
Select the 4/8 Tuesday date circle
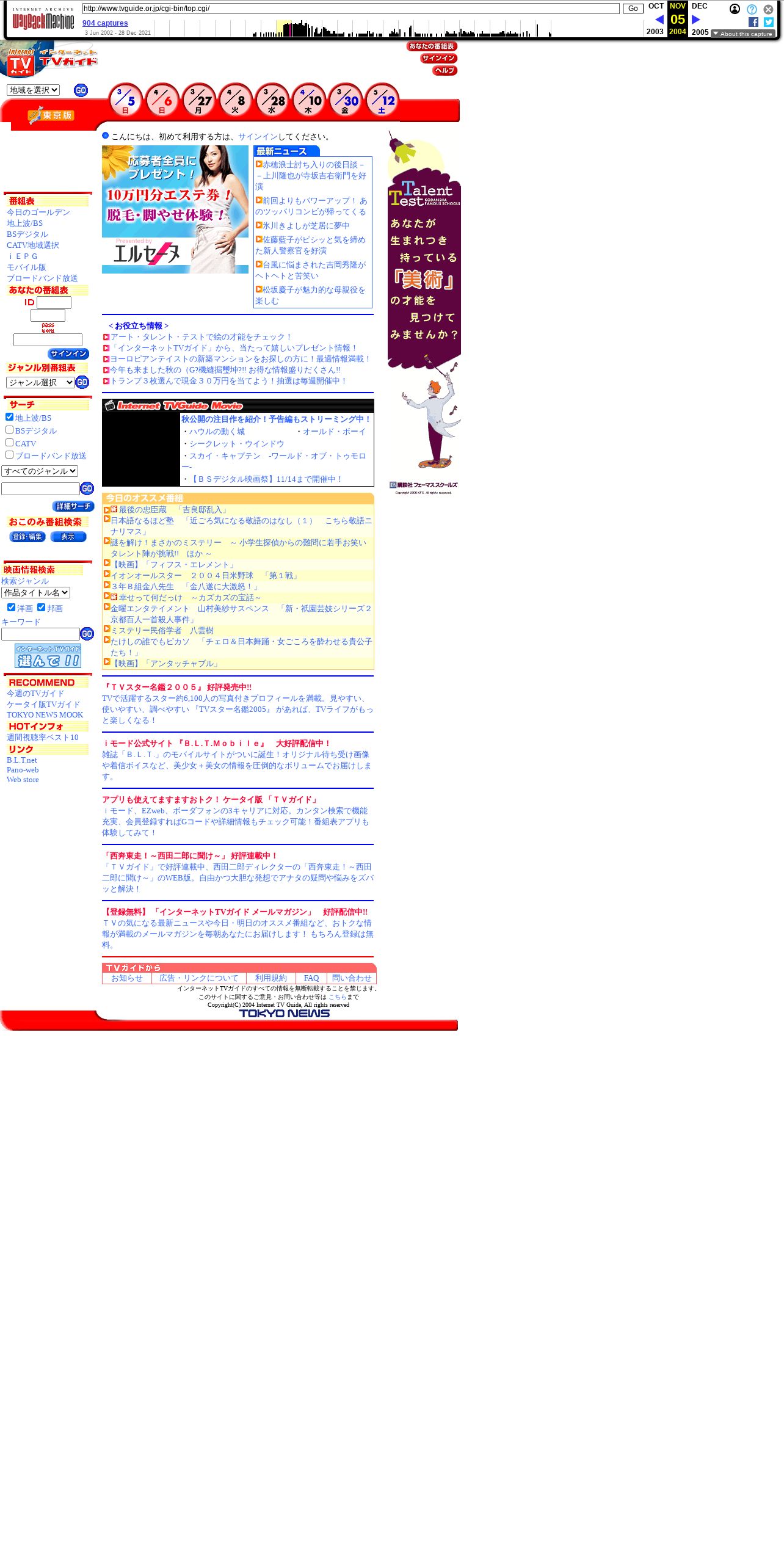pos(236,100)
